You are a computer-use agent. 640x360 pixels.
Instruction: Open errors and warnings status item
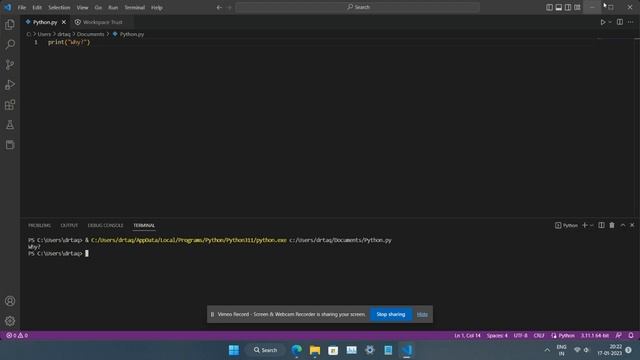[x=17, y=336]
